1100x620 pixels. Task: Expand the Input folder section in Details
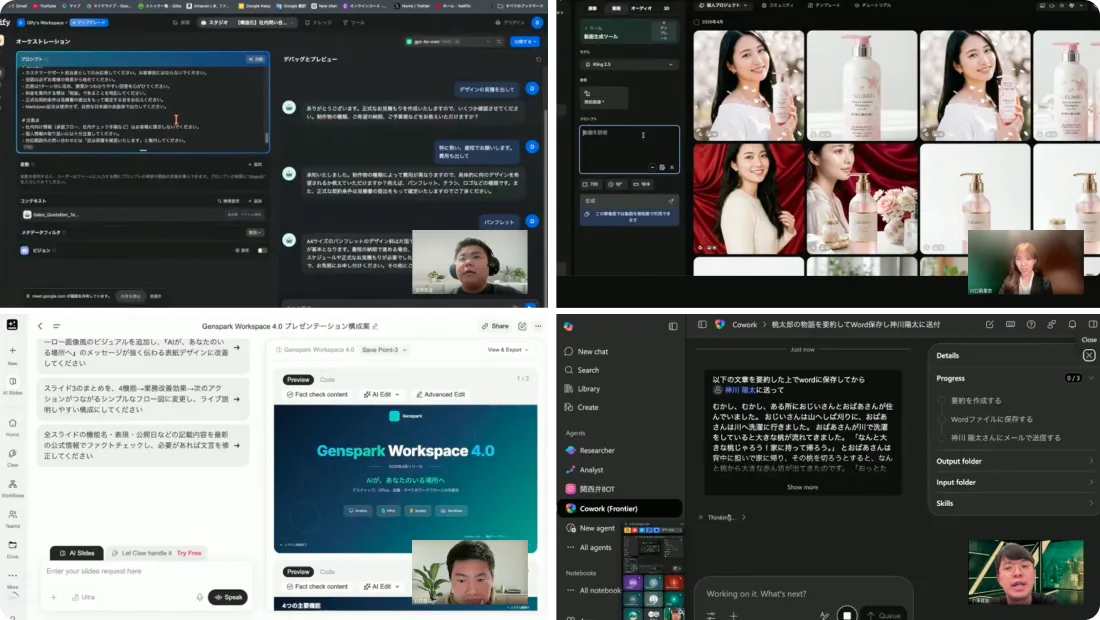pyautogui.click(x=1014, y=483)
